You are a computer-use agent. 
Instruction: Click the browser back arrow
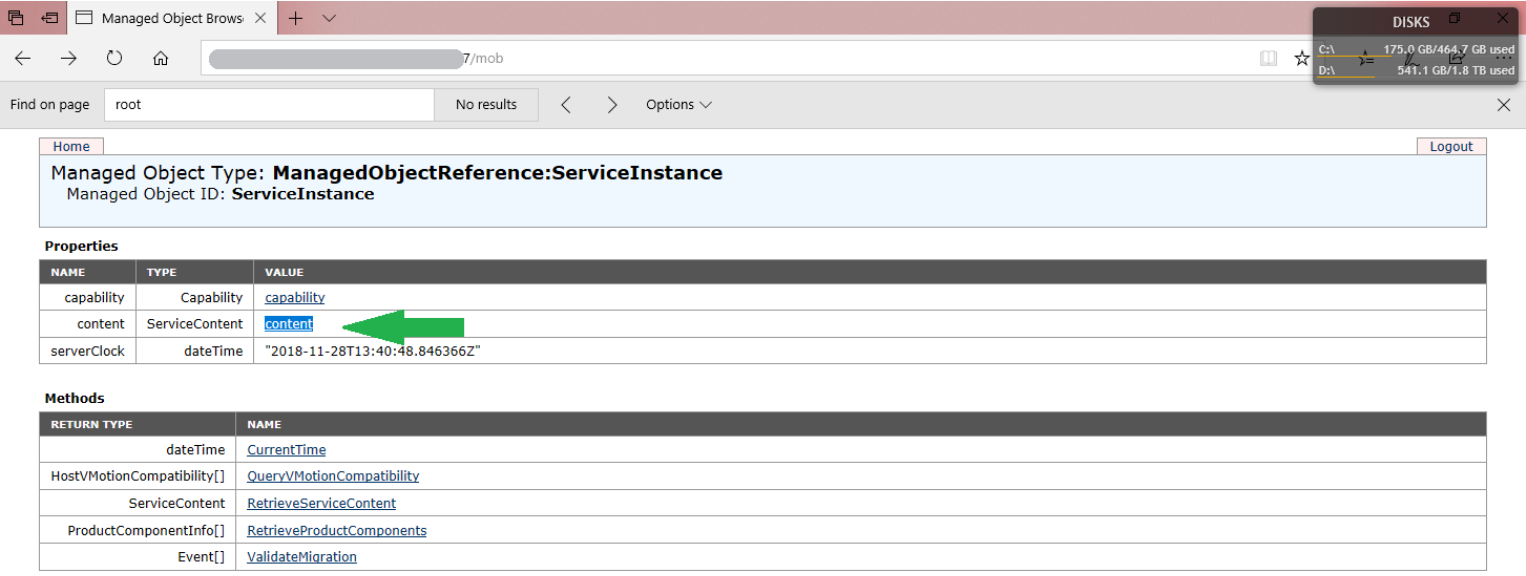(22, 58)
